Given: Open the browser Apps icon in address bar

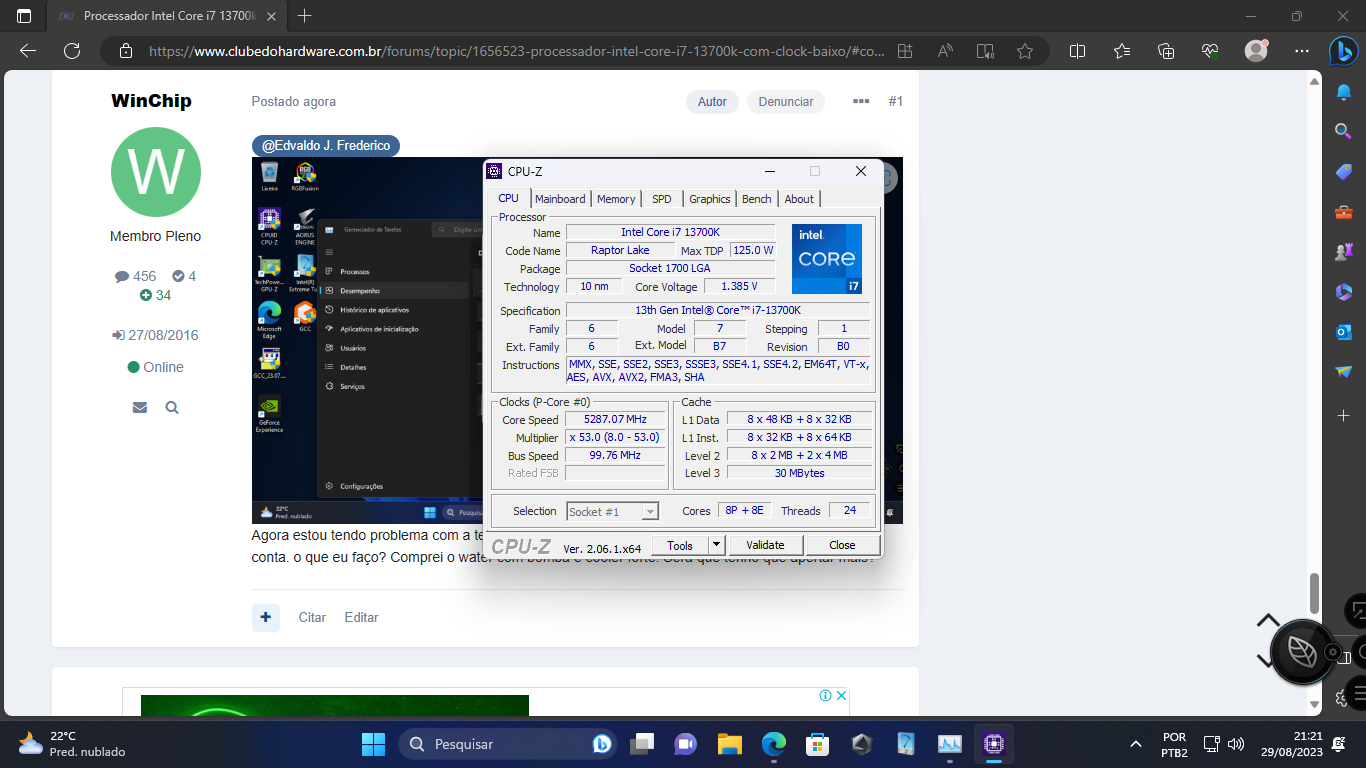Looking at the screenshot, I should (905, 51).
